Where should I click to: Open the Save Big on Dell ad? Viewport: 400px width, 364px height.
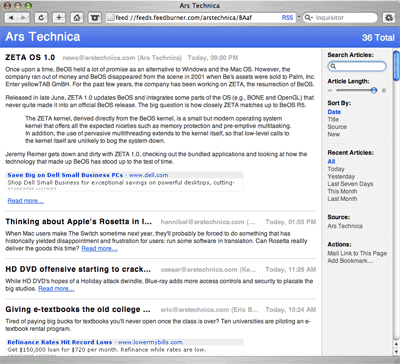[65, 175]
